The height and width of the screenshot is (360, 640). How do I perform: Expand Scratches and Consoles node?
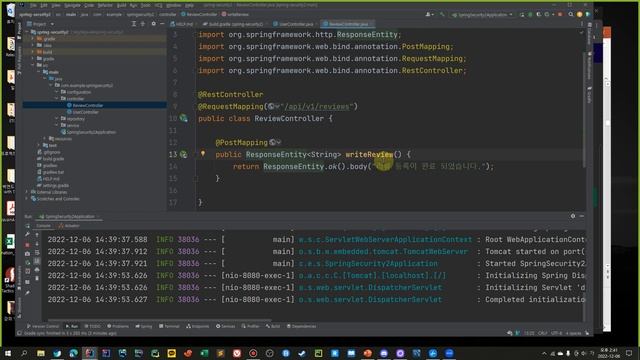[x=27, y=199]
